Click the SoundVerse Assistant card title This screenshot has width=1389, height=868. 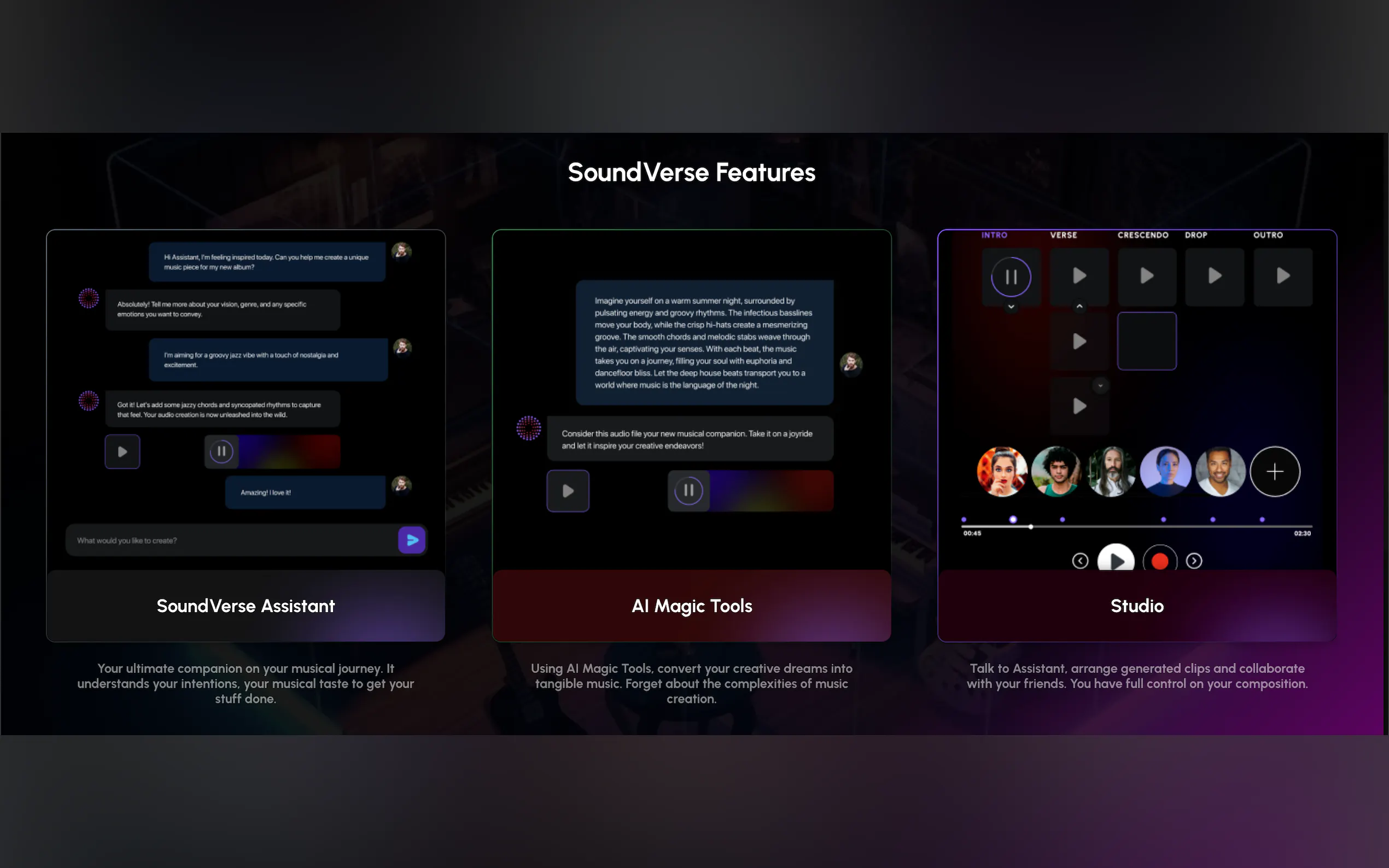coord(245,606)
